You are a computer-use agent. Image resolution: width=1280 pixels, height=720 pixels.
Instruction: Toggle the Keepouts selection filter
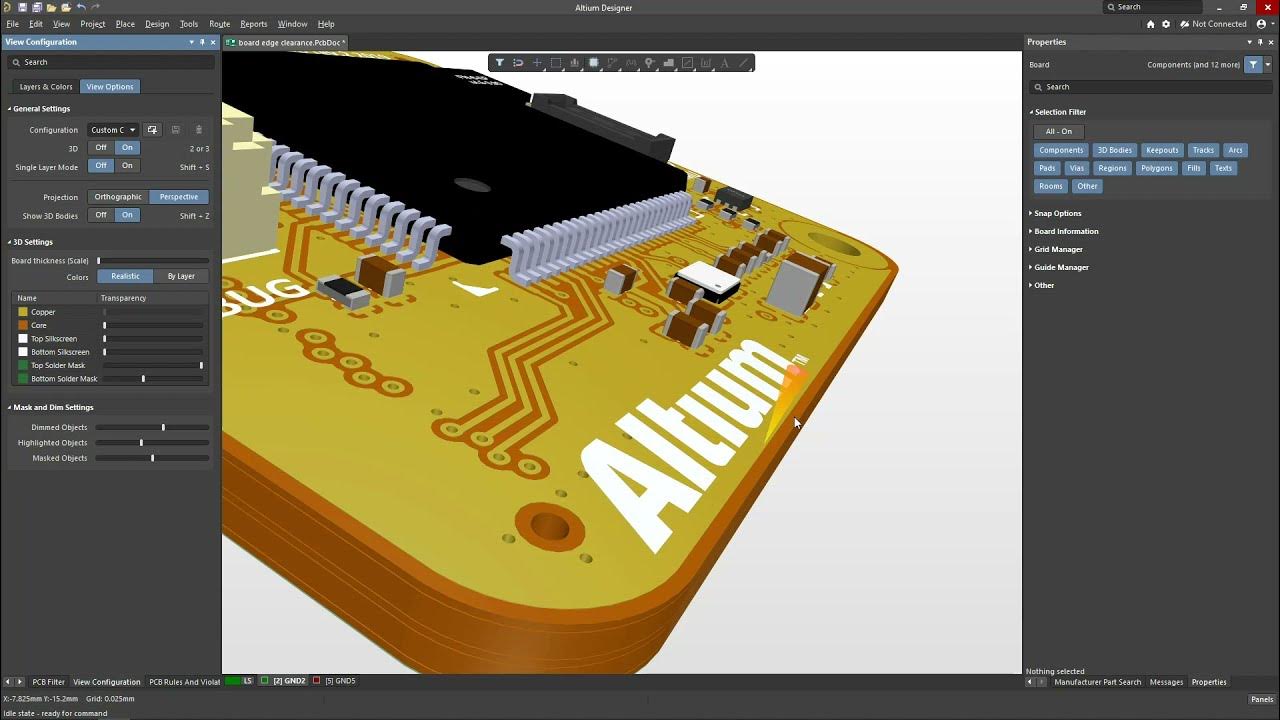1162,150
